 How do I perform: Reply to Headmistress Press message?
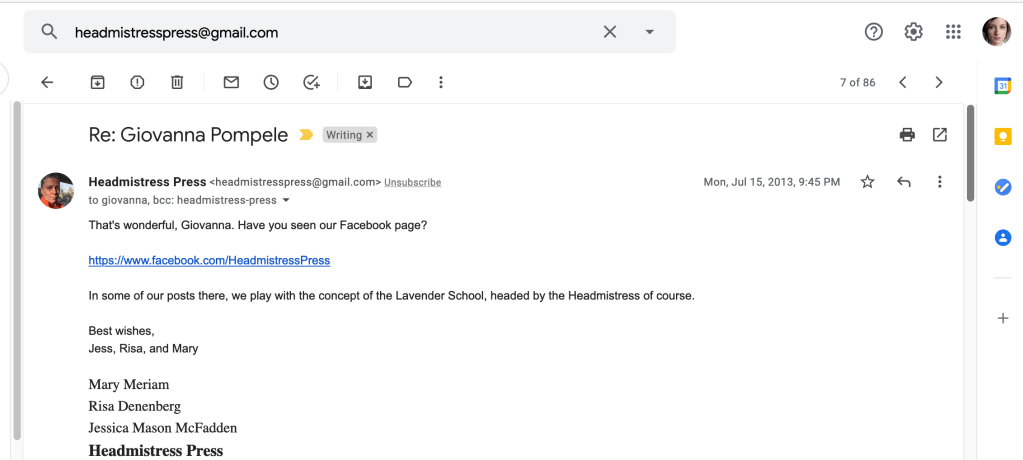[904, 182]
